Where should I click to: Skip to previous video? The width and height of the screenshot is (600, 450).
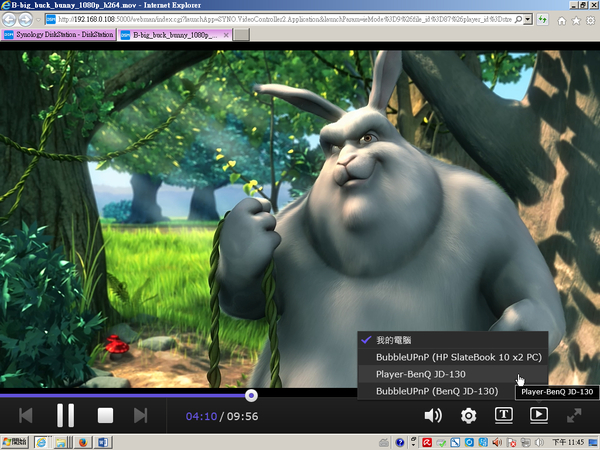click(26, 415)
